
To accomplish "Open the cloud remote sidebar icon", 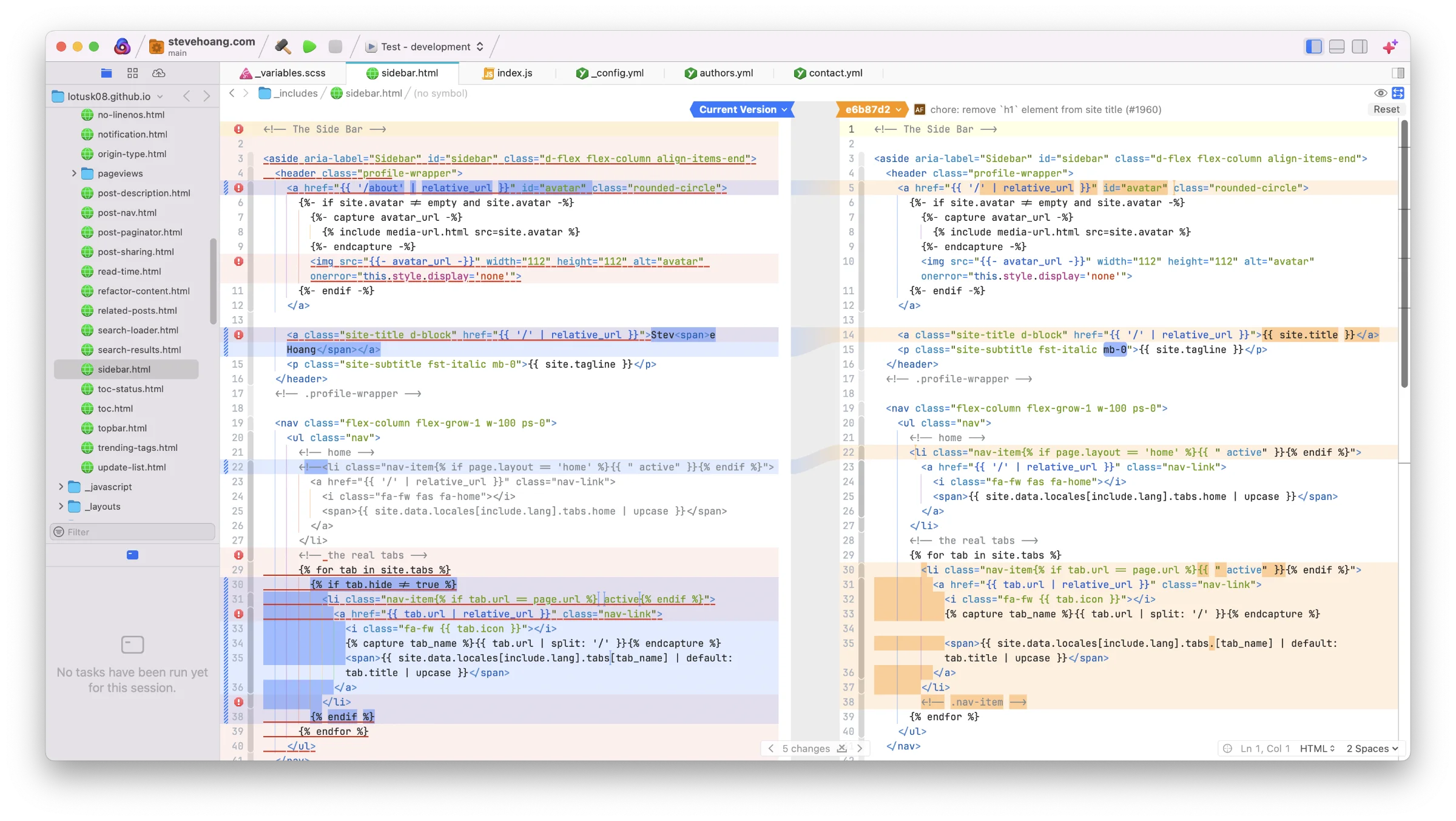I will pyautogui.click(x=158, y=73).
